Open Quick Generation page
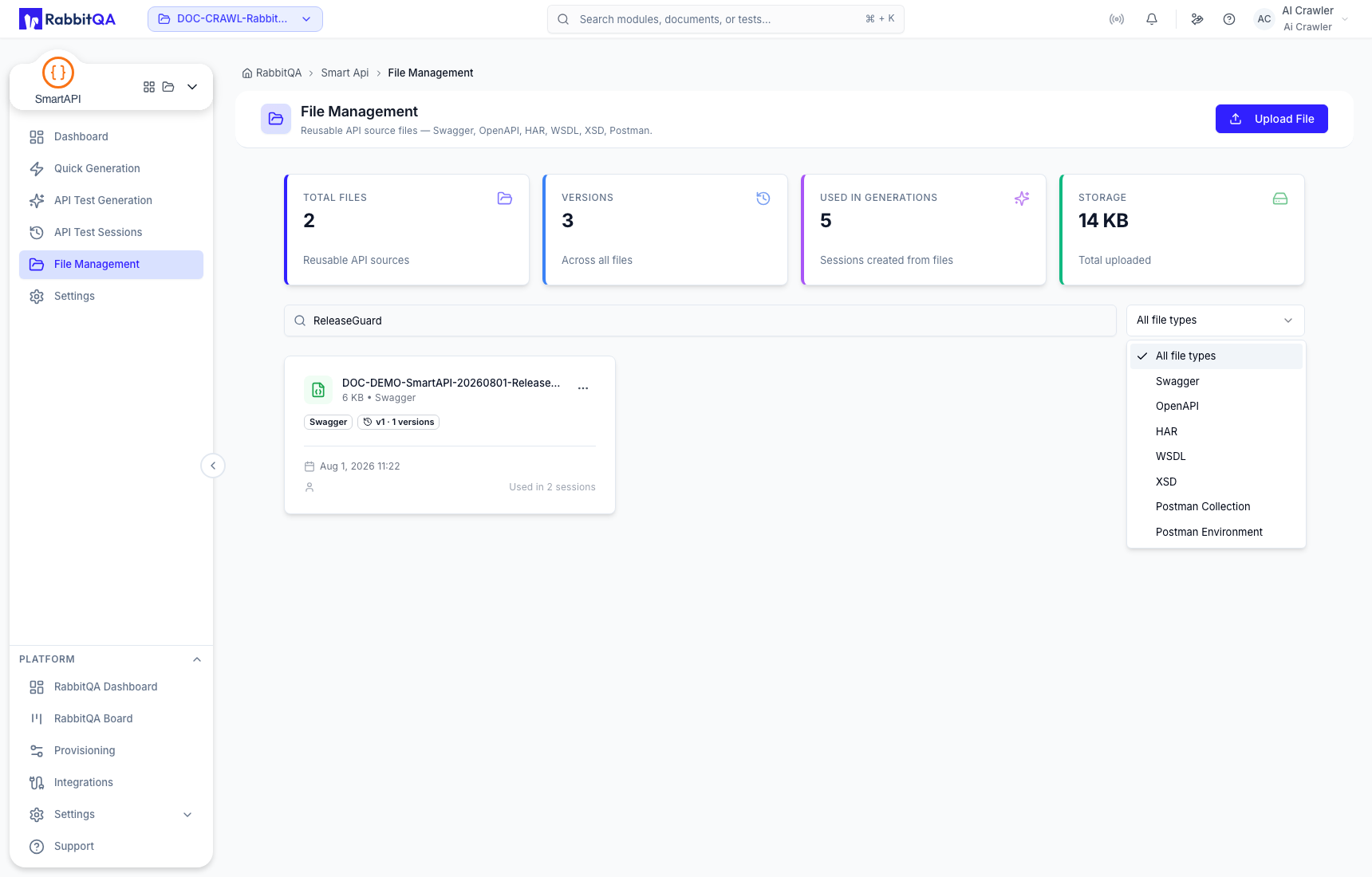Viewport: 1372px width, 877px height. pos(111,169)
